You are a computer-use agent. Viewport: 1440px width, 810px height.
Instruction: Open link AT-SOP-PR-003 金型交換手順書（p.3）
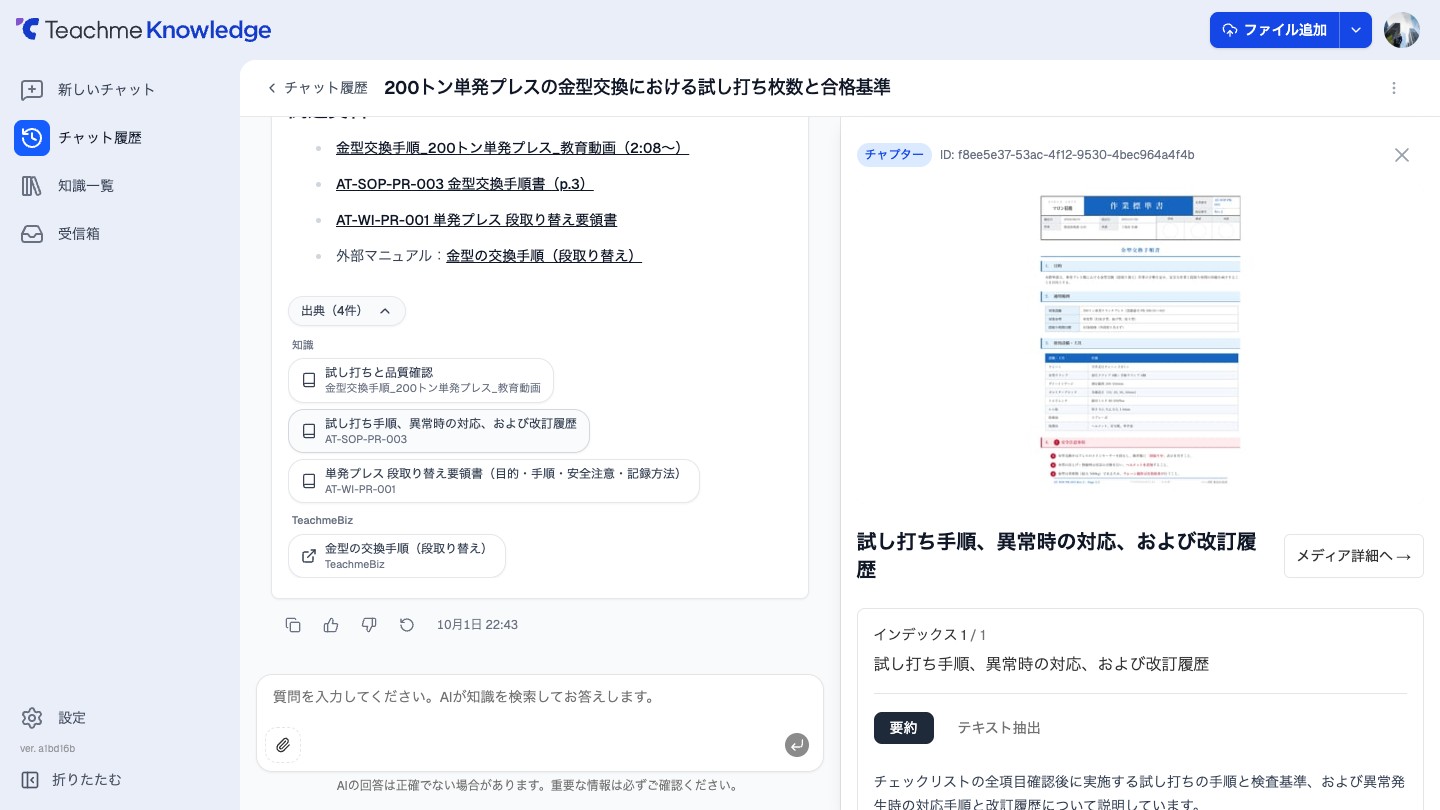point(465,184)
